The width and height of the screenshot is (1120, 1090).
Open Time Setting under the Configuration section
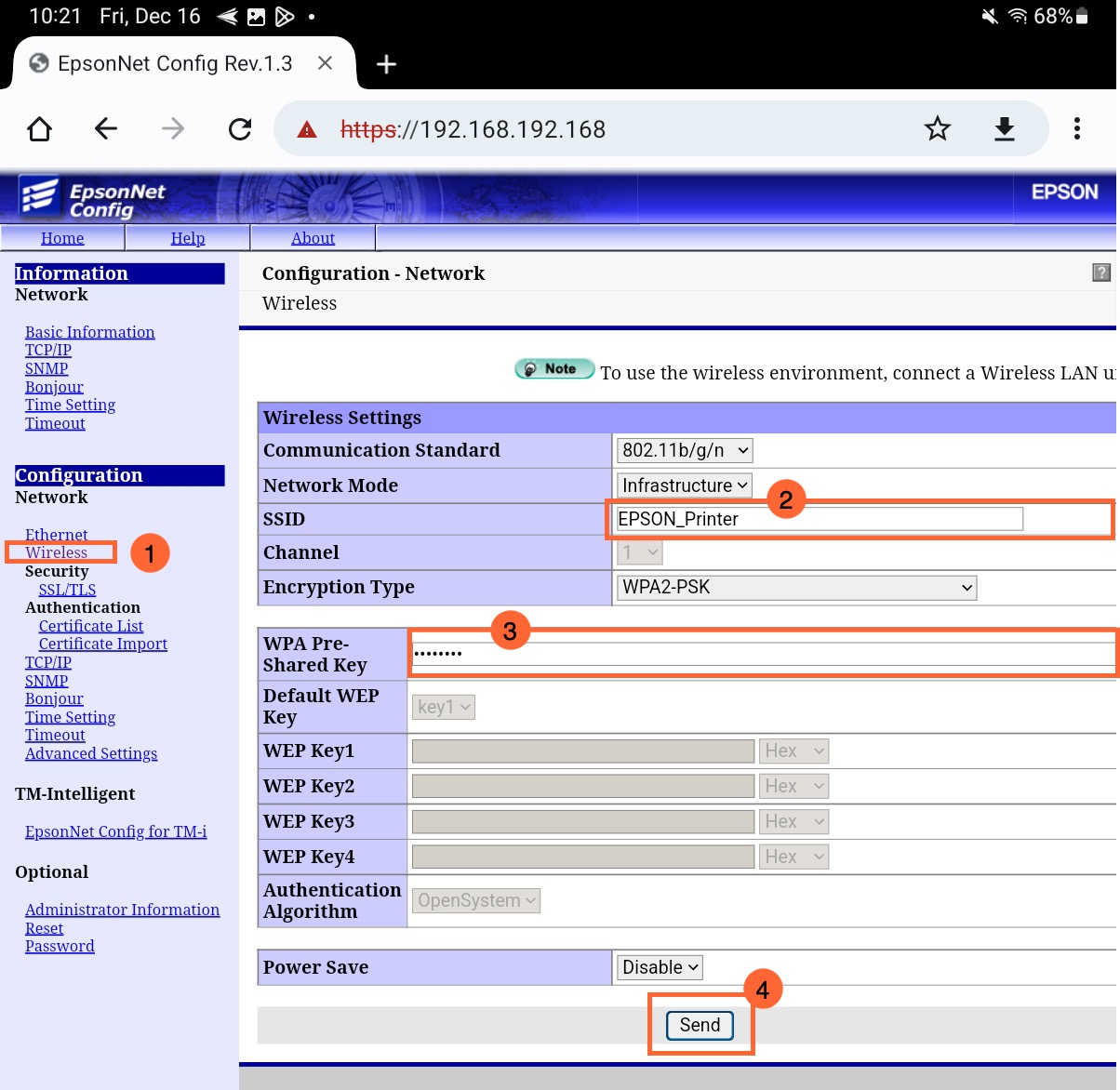click(x=71, y=717)
